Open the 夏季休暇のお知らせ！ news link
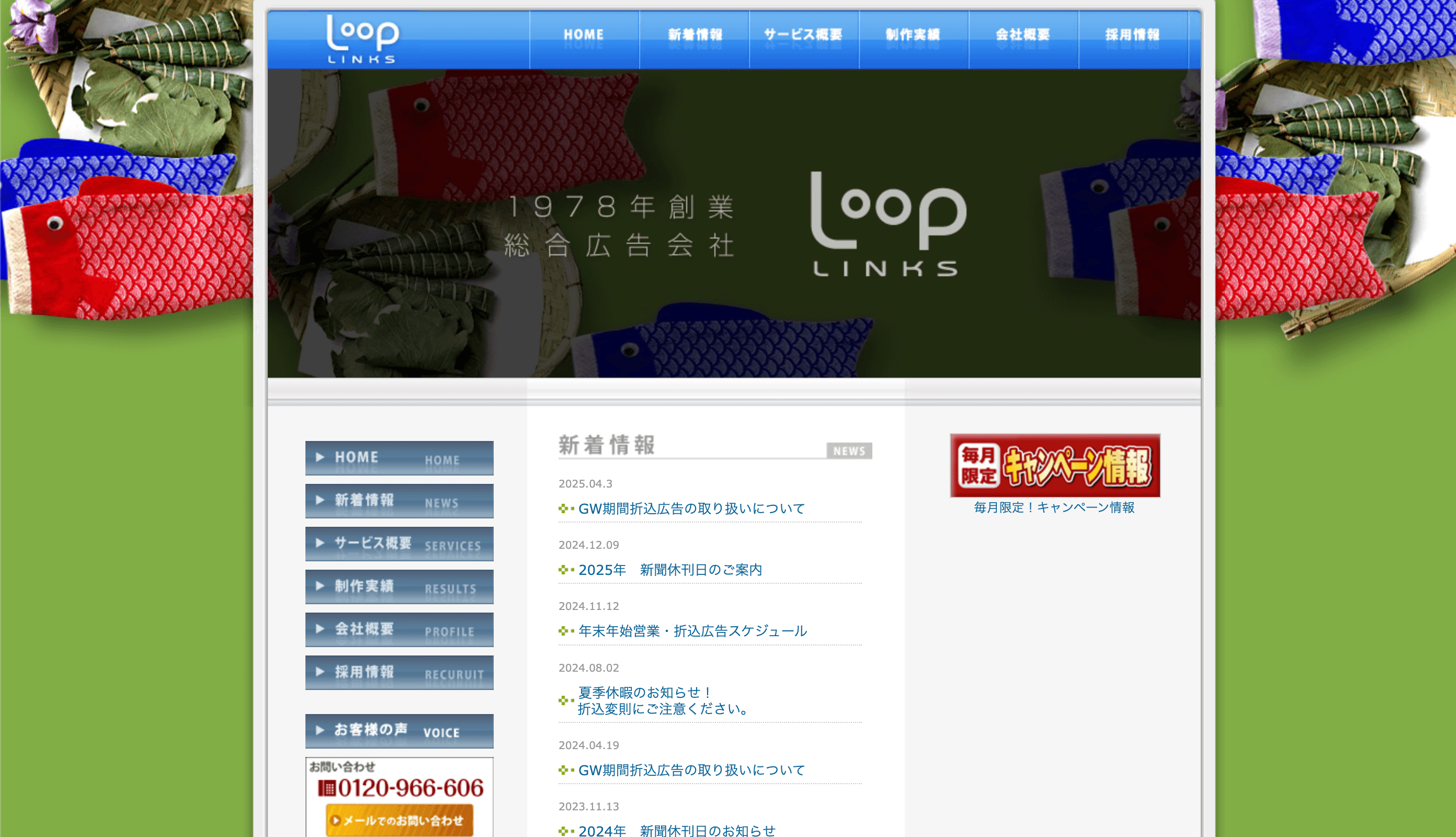The image size is (1456, 837). [664, 700]
